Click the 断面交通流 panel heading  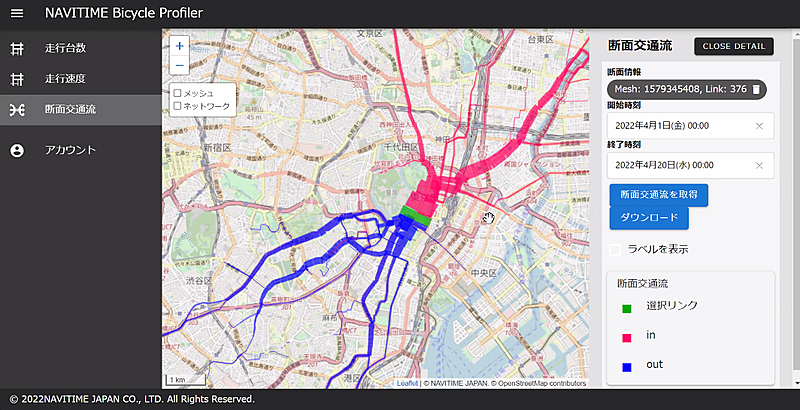pos(640,46)
